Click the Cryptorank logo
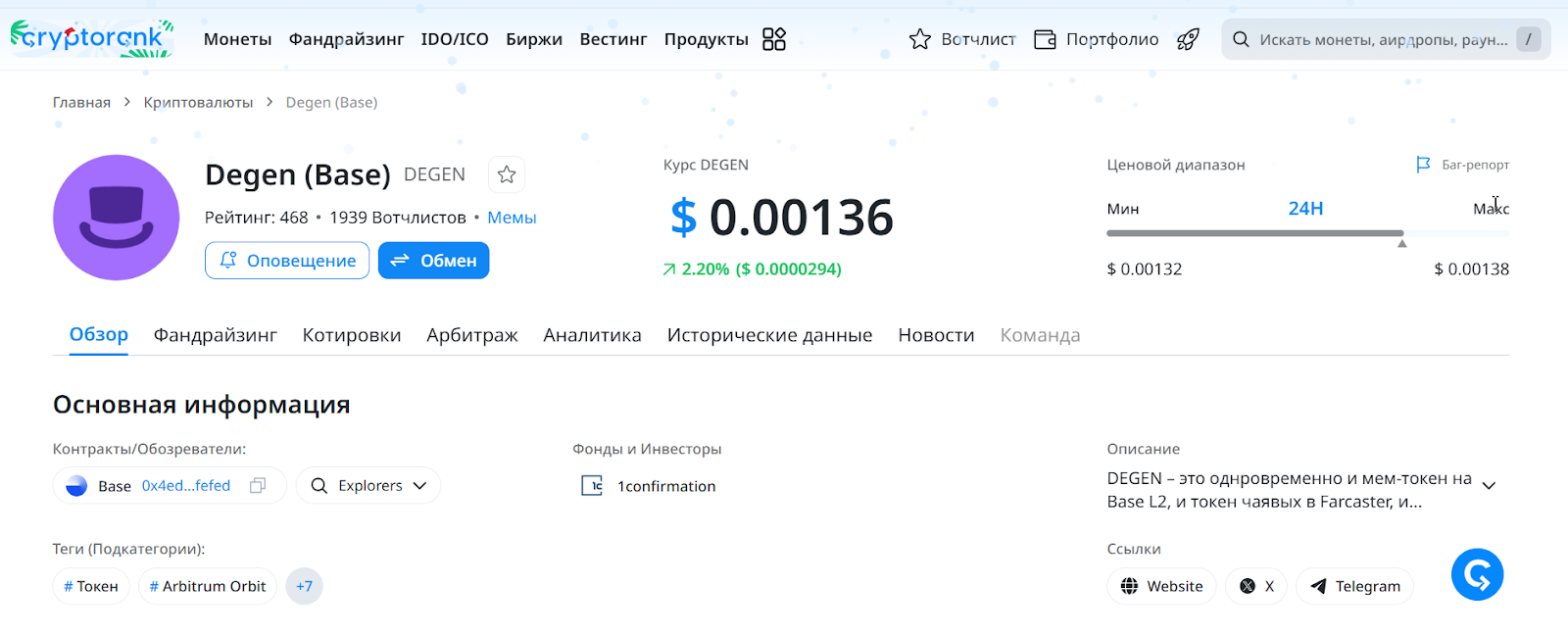 click(91, 38)
